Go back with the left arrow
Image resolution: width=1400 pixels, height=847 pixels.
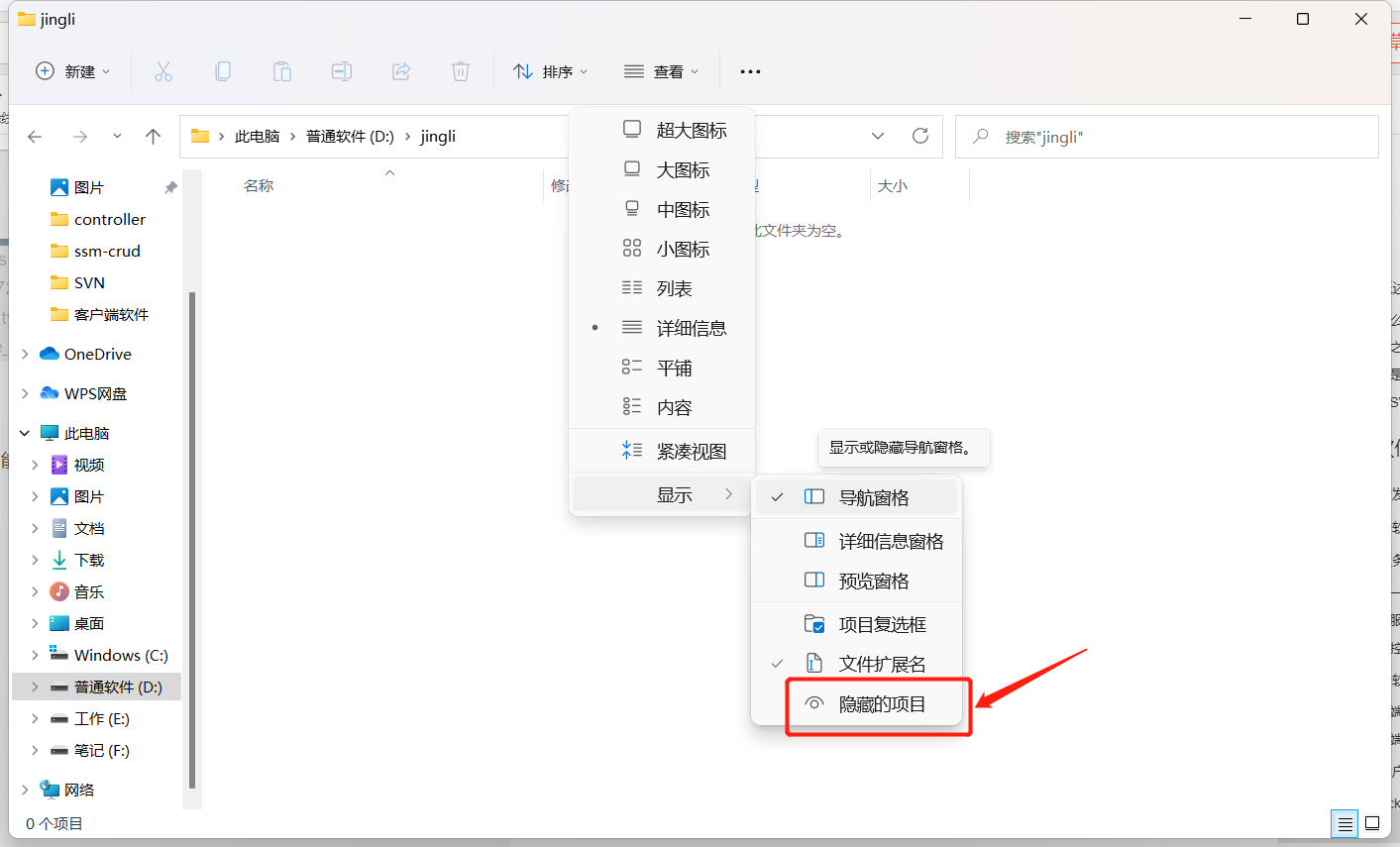36,137
